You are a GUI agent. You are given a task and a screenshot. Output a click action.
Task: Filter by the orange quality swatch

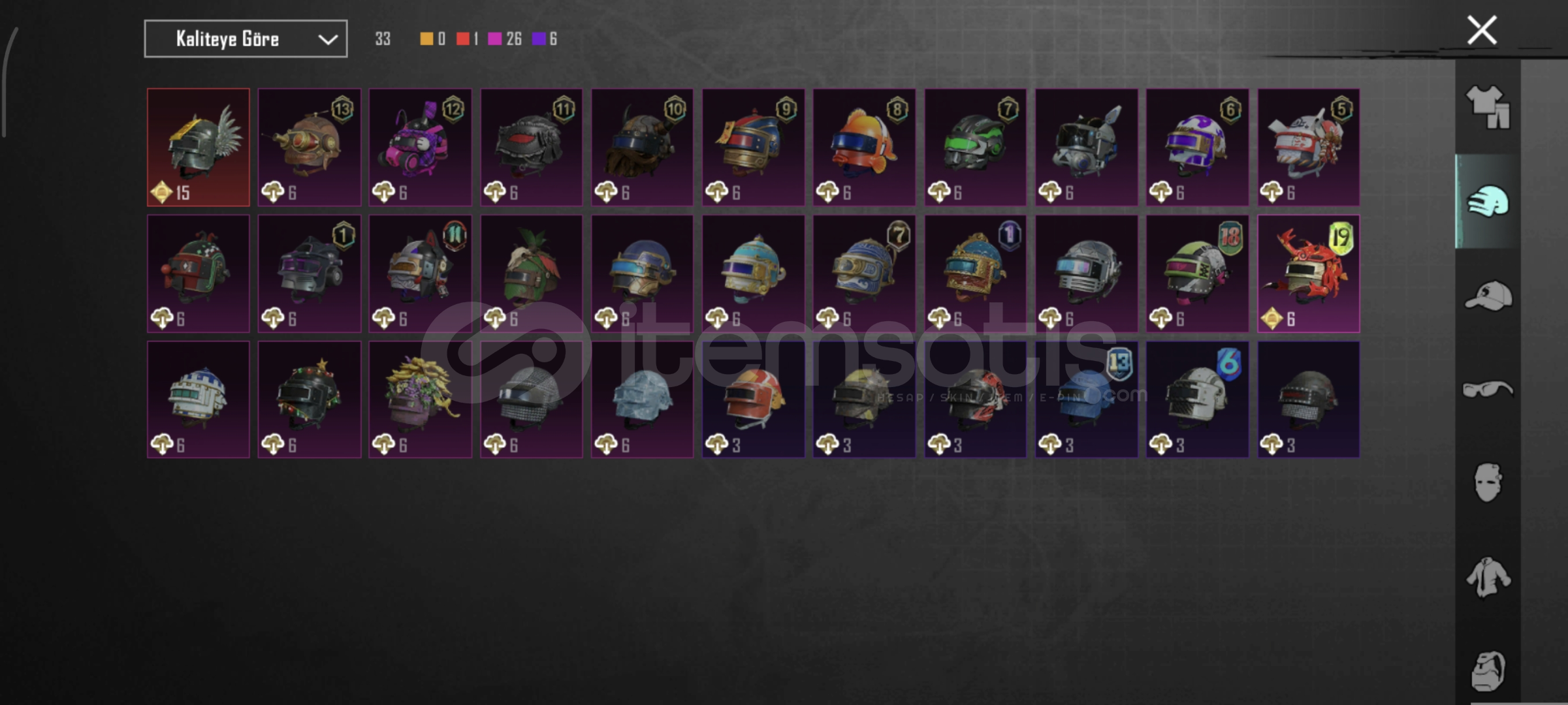pos(426,39)
